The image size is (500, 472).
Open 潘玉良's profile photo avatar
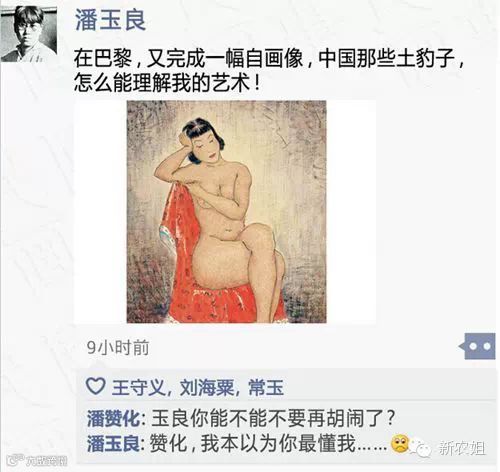tap(29, 34)
